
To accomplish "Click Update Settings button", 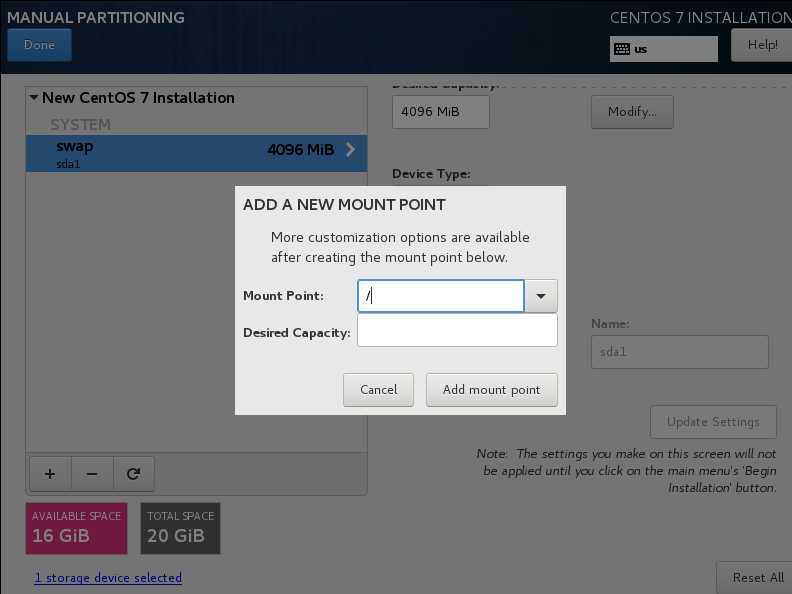I will pos(713,422).
